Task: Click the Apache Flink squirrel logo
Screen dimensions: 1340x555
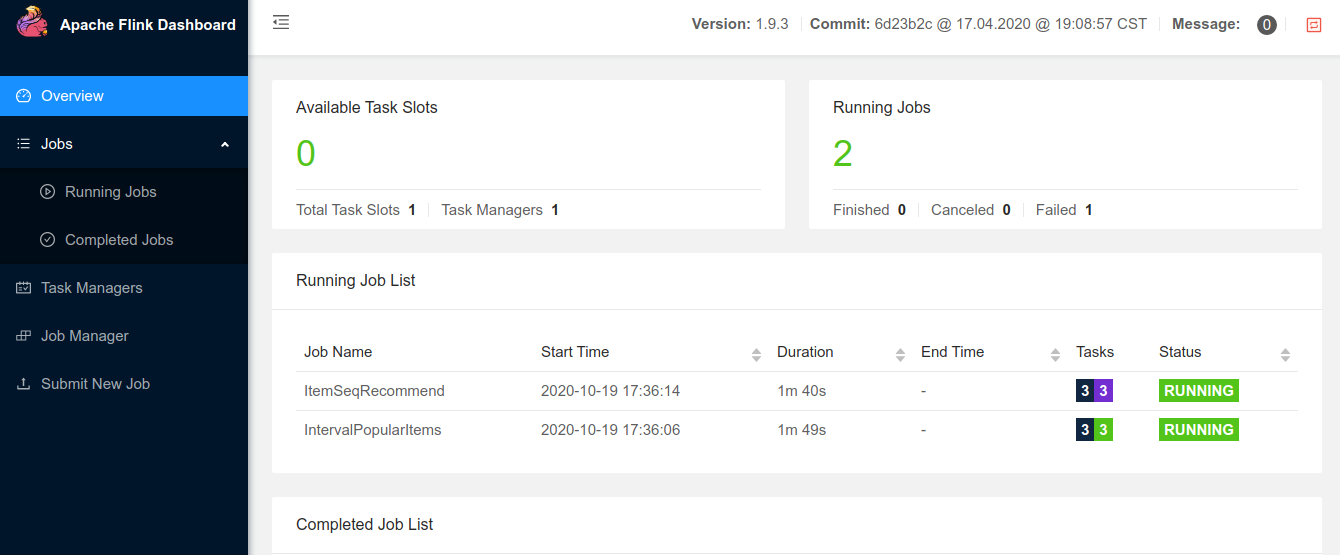Action: click(x=32, y=22)
